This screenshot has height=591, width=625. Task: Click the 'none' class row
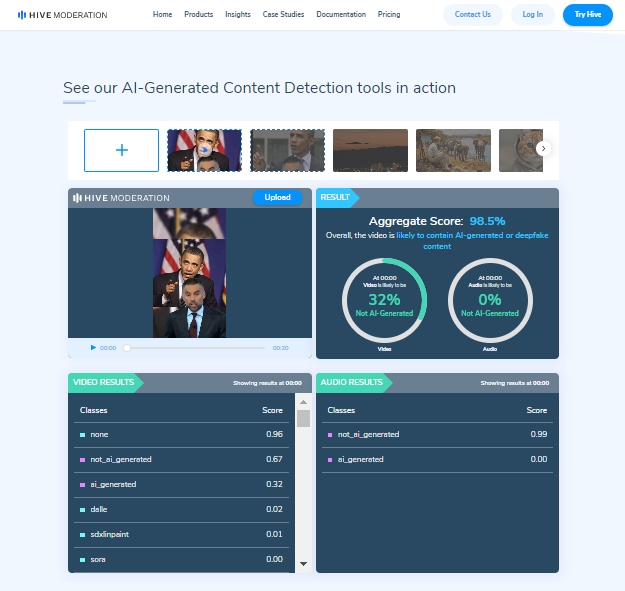pos(181,434)
